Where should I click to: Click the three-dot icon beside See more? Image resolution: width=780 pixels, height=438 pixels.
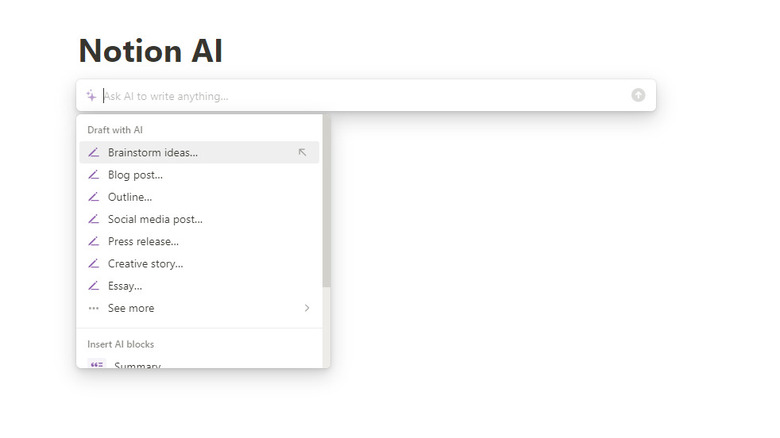(x=94, y=308)
